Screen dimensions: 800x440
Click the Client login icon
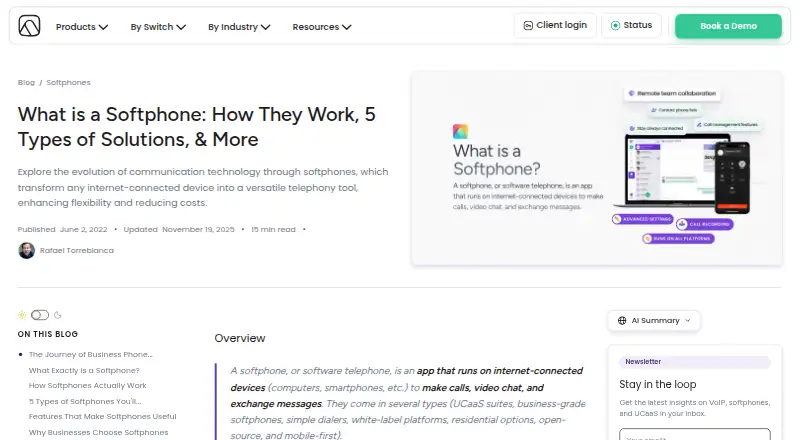coord(528,26)
